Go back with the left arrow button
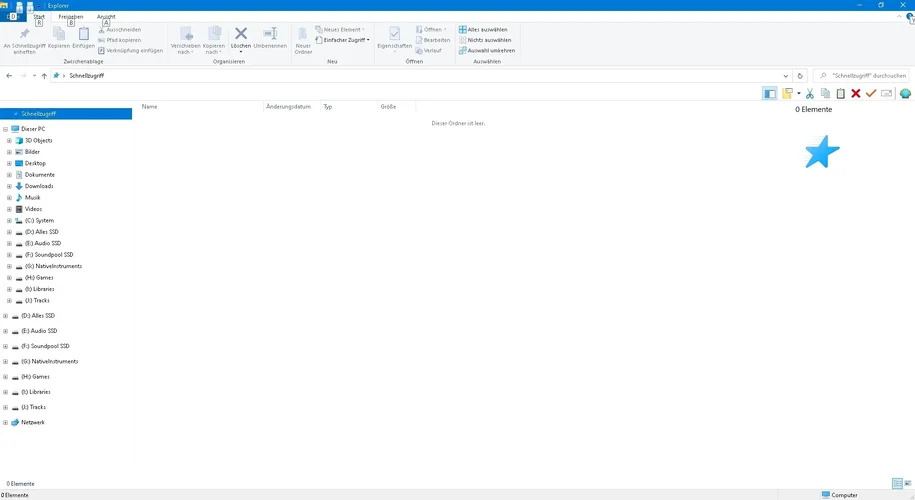Image resolution: width=915 pixels, height=500 pixels. [9, 75]
